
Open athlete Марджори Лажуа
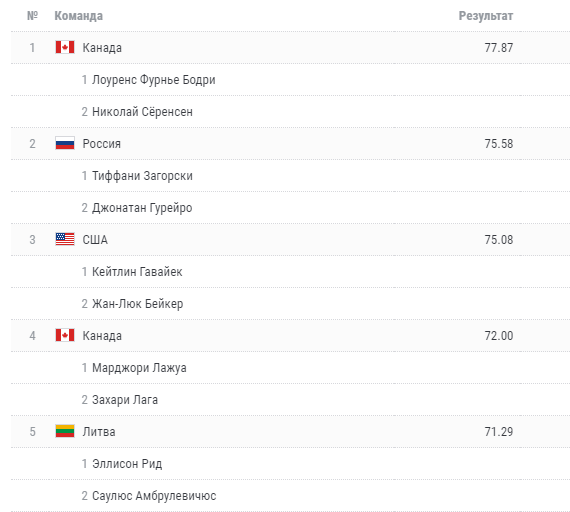[x=139, y=368]
